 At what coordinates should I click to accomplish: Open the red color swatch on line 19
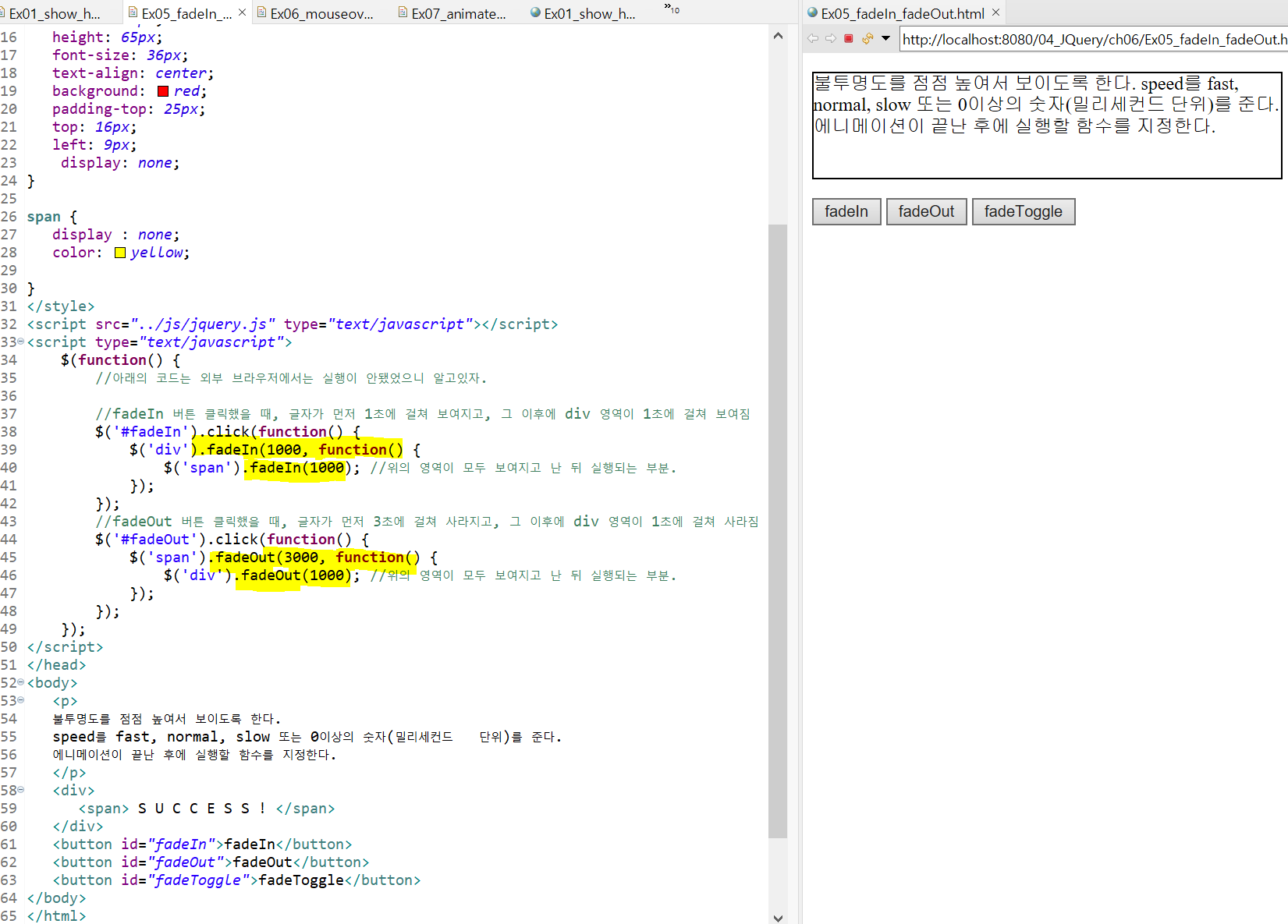(x=163, y=91)
